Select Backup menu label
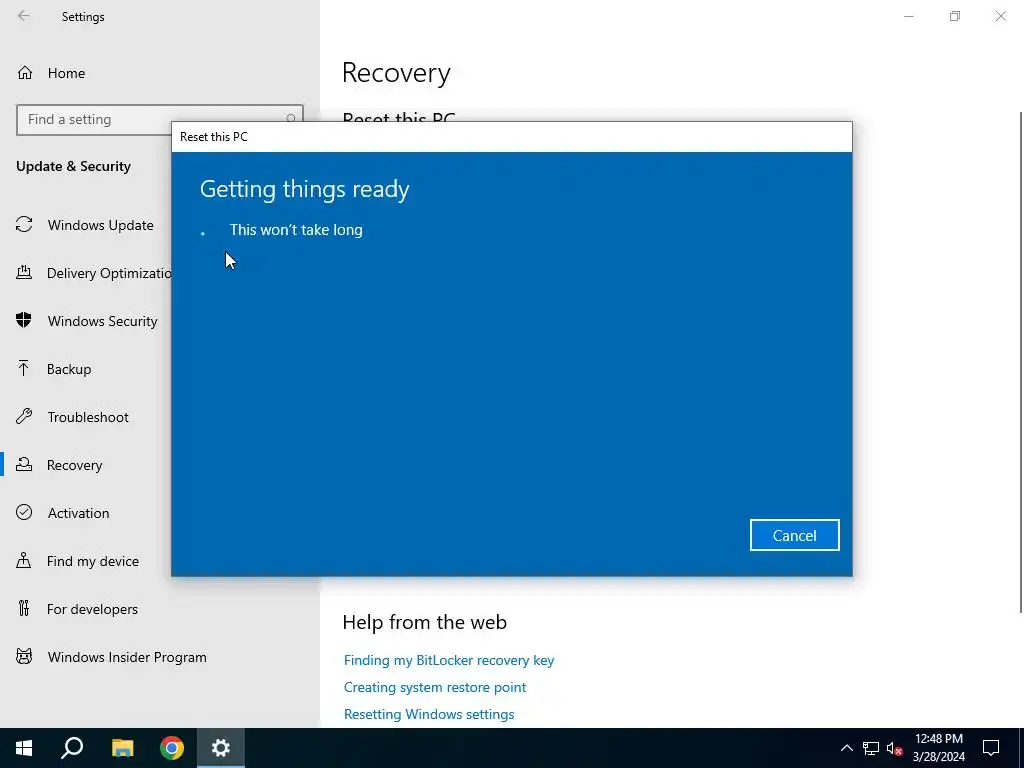The image size is (1024, 768). coord(69,370)
